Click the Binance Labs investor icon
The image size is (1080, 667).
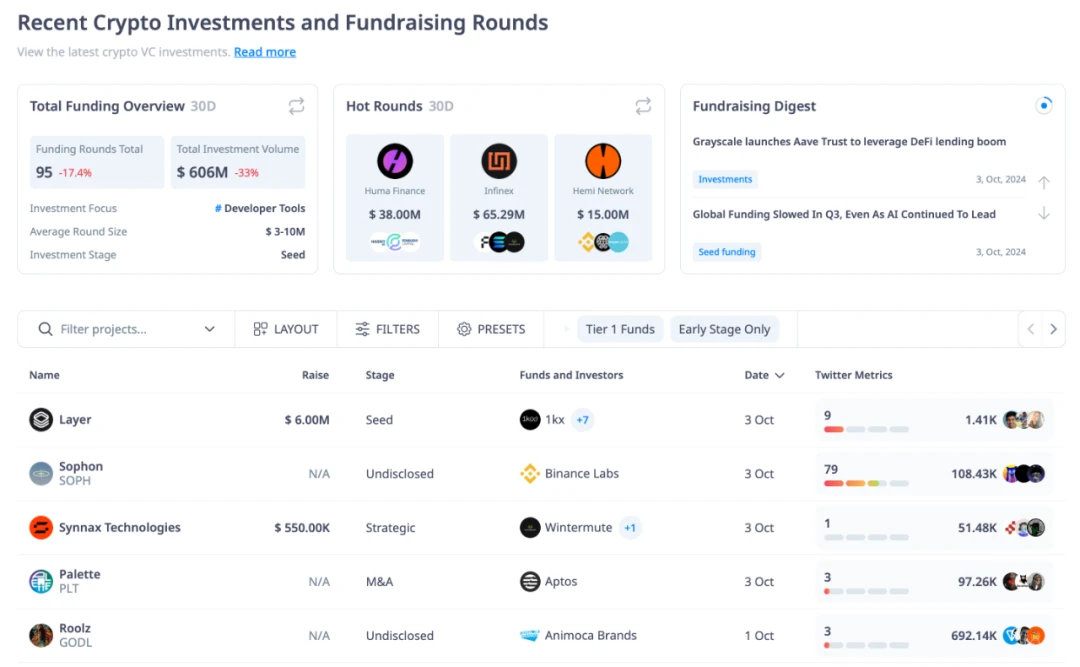click(x=530, y=474)
